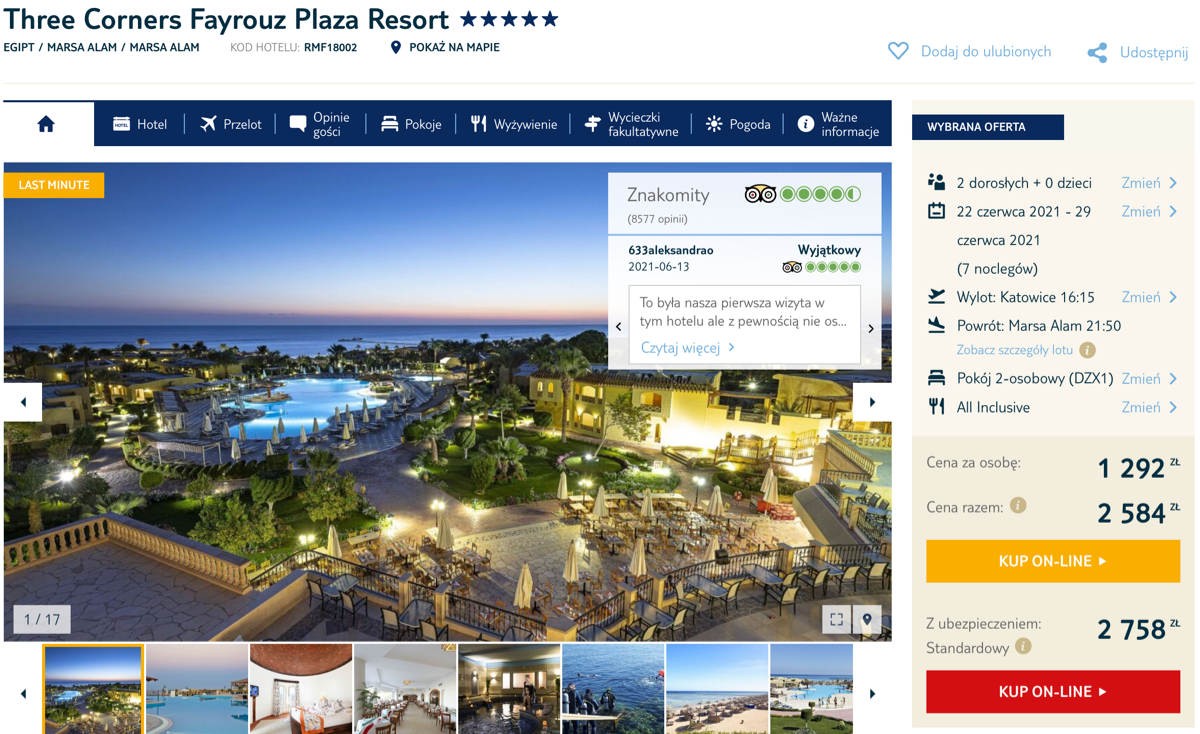The width and height of the screenshot is (1200, 734).
Task: Change the number of travellers via Zmień
Action: (x=1149, y=183)
